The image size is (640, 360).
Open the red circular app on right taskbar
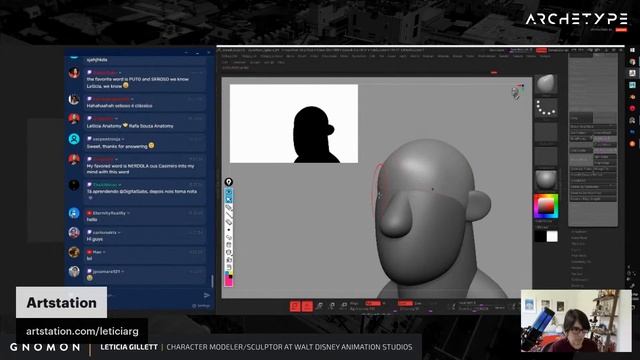[632, 109]
